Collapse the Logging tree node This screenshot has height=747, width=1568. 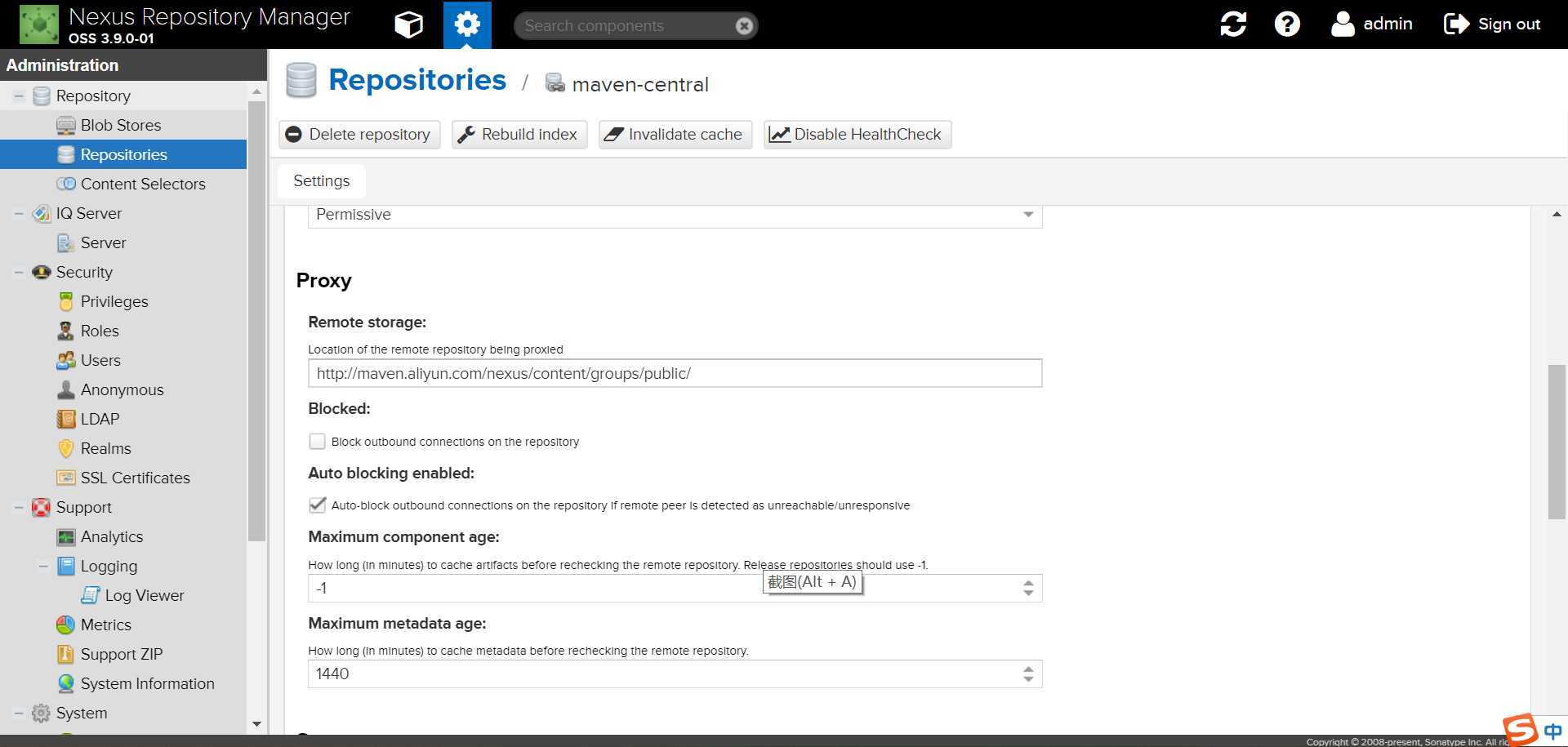42,566
